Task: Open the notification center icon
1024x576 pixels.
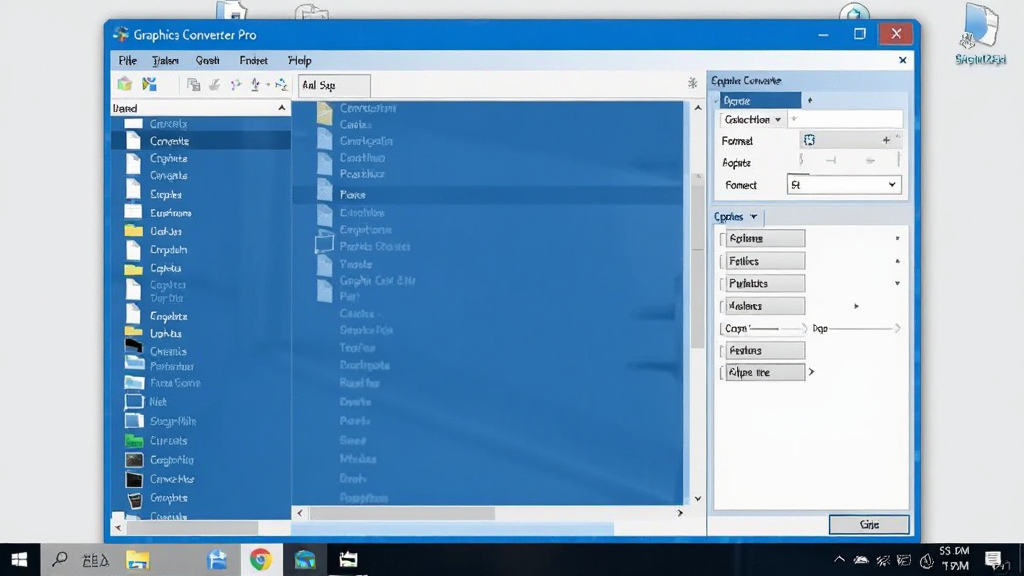Action: coord(993,560)
